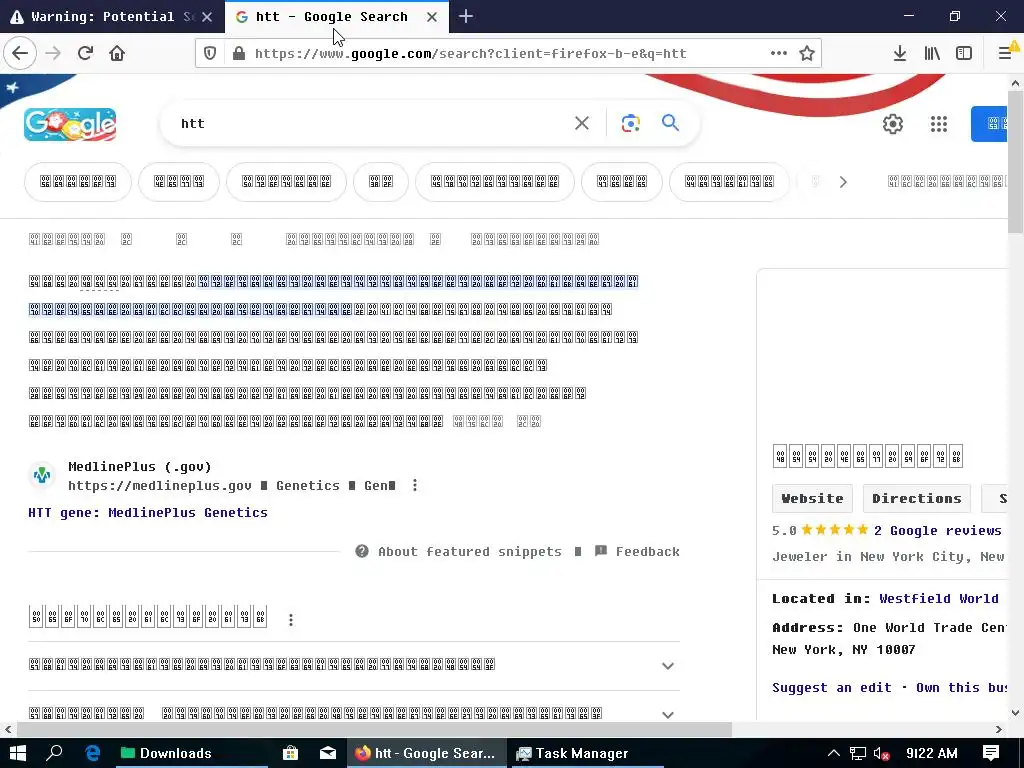Viewport: 1024px width, 768px height.
Task: Click scroll down arrow of the page
Action: click(1015, 713)
